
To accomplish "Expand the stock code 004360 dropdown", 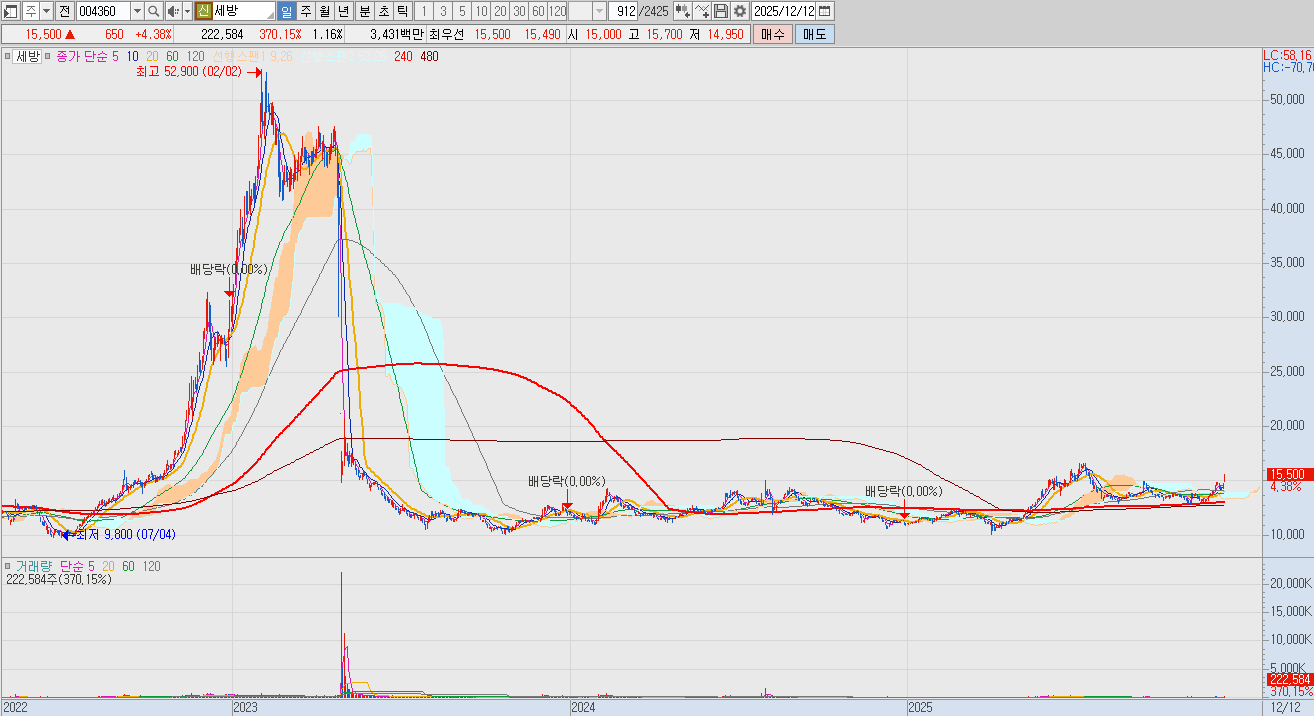I will tap(137, 11).
